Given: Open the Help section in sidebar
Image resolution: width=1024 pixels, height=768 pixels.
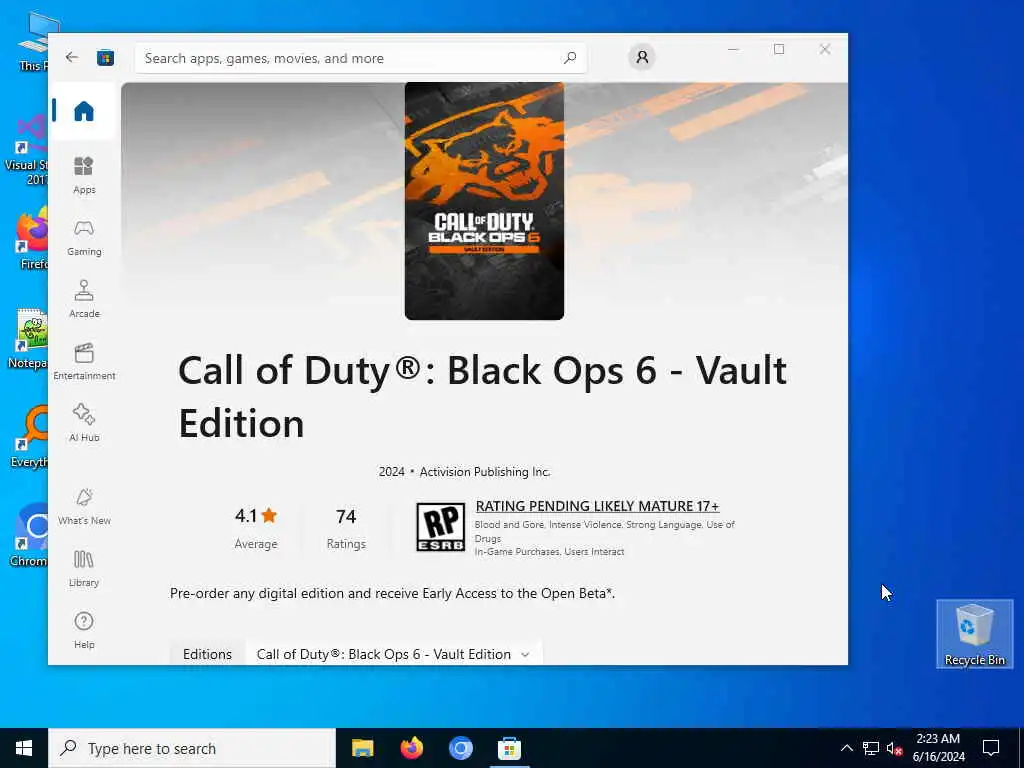Looking at the screenshot, I should 84,630.
